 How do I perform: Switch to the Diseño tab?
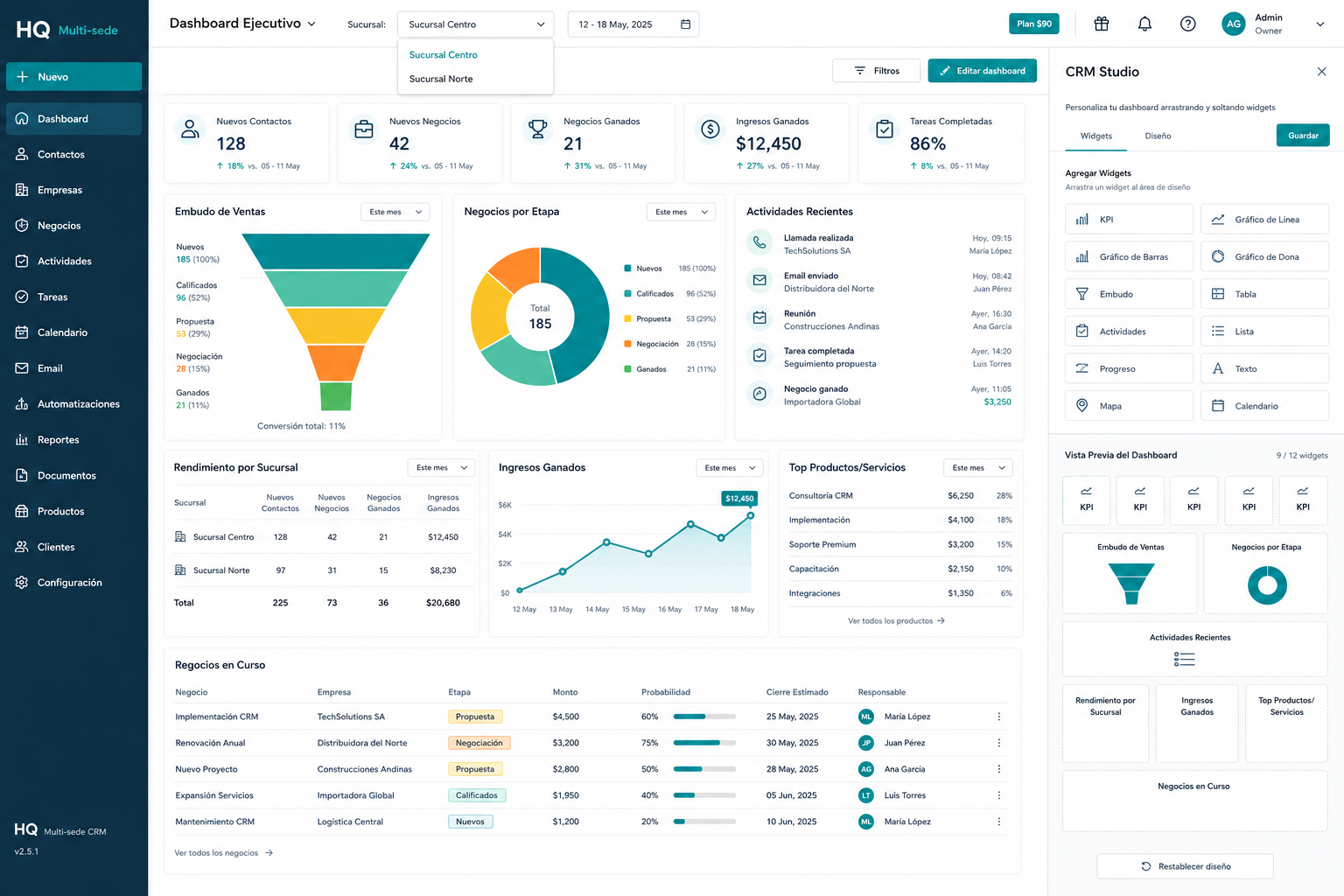[1158, 136]
